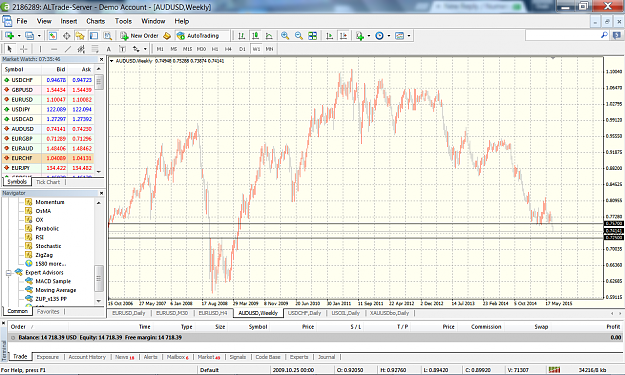Click the Market Watch vertical scrollbar
This screenshot has height=375, width=625.
pos(99,120)
